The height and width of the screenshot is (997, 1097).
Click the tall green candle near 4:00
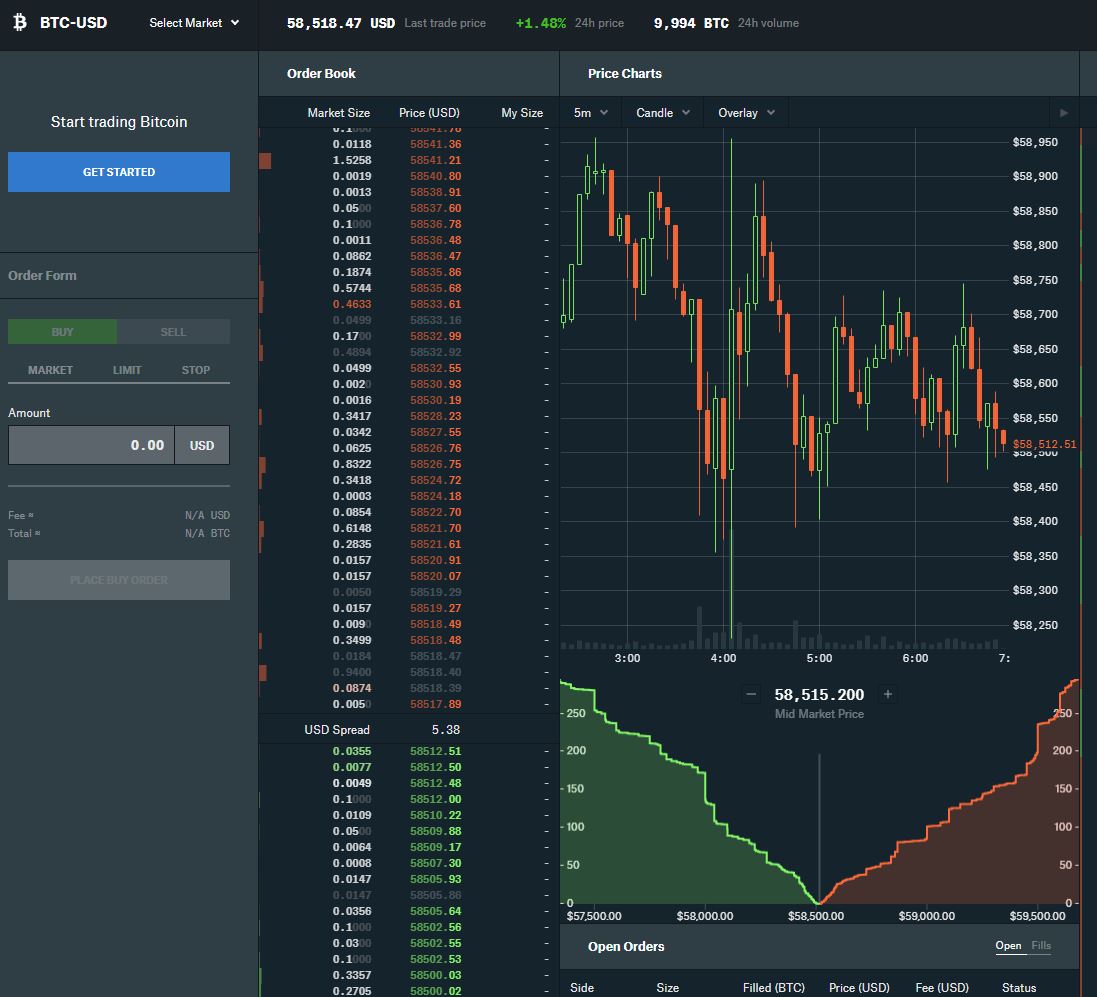(x=732, y=388)
